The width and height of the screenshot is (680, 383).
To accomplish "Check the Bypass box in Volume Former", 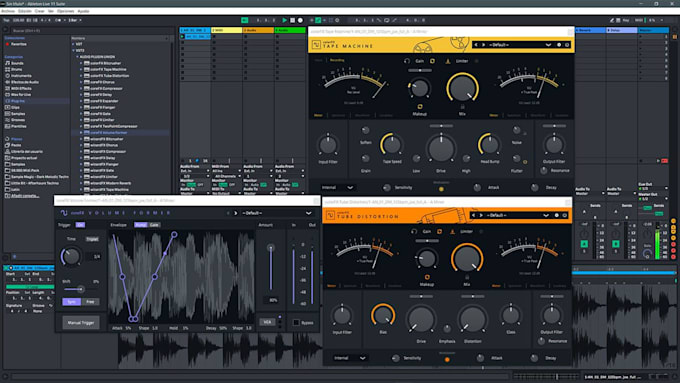I will (296, 323).
